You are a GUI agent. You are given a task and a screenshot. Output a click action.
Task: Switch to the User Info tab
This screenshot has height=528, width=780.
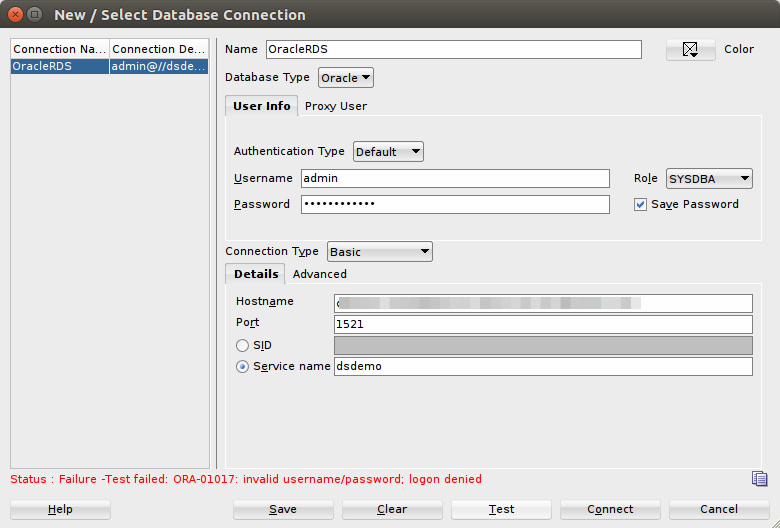point(262,106)
